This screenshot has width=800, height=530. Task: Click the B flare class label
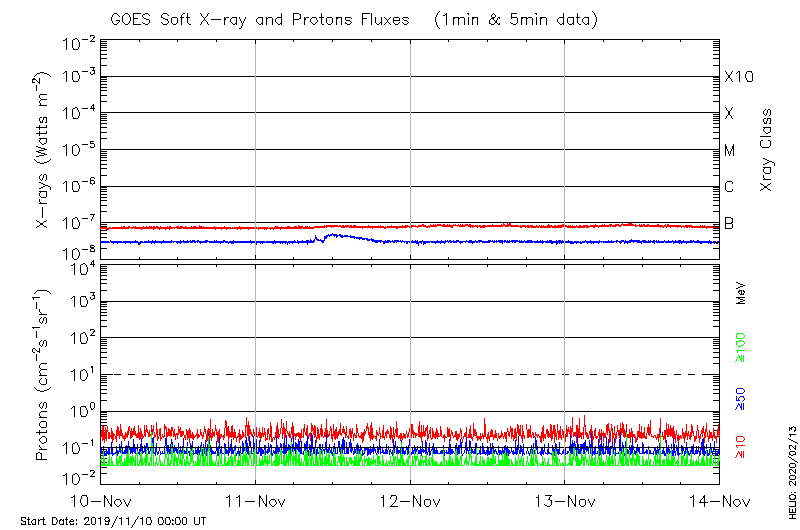729,223
